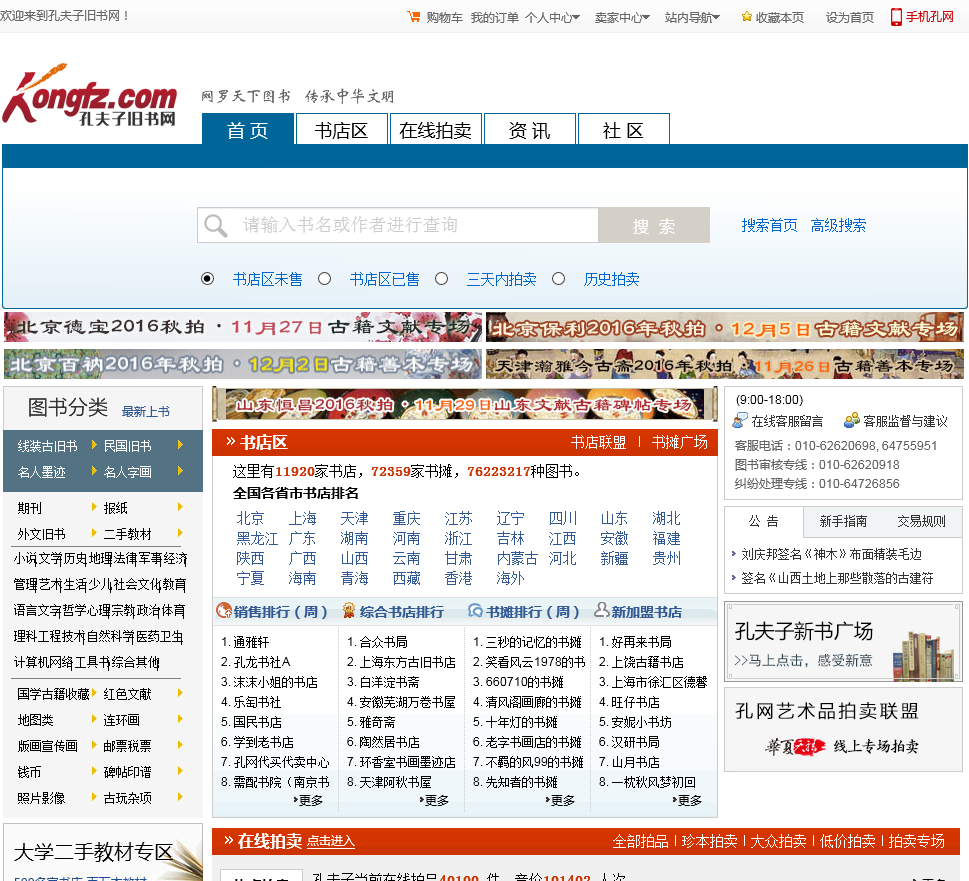Click the 书摊广场 link
This screenshot has height=881, width=969.
pyautogui.click(x=680, y=442)
